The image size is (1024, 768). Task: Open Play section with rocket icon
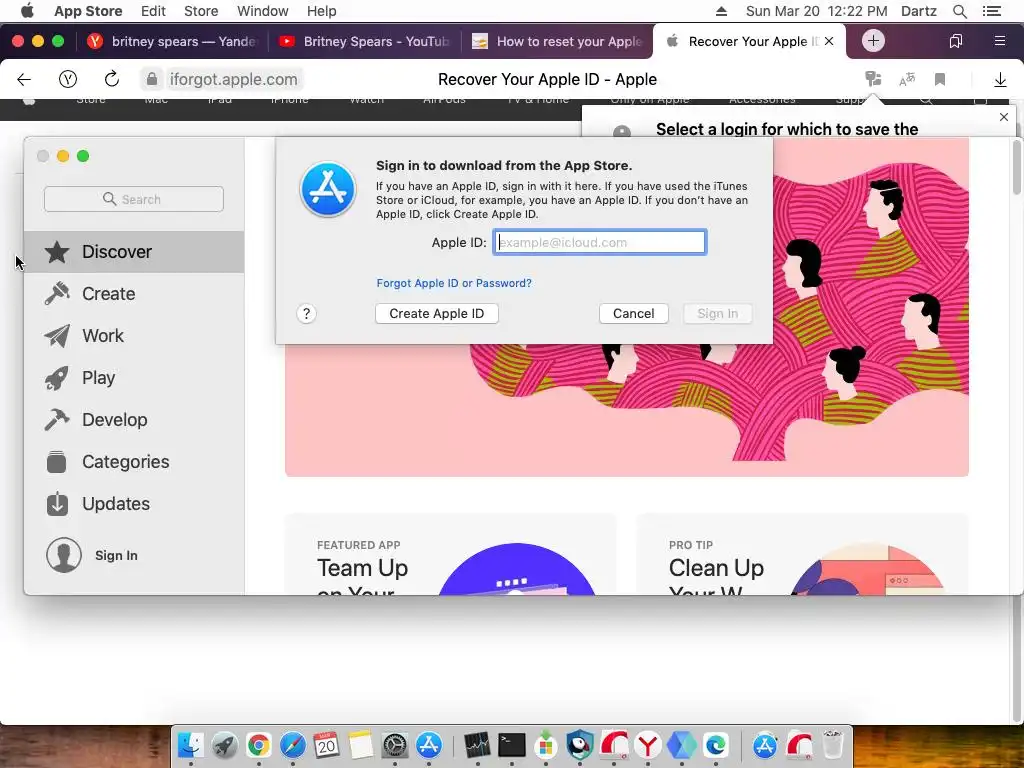(x=134, y=378)
